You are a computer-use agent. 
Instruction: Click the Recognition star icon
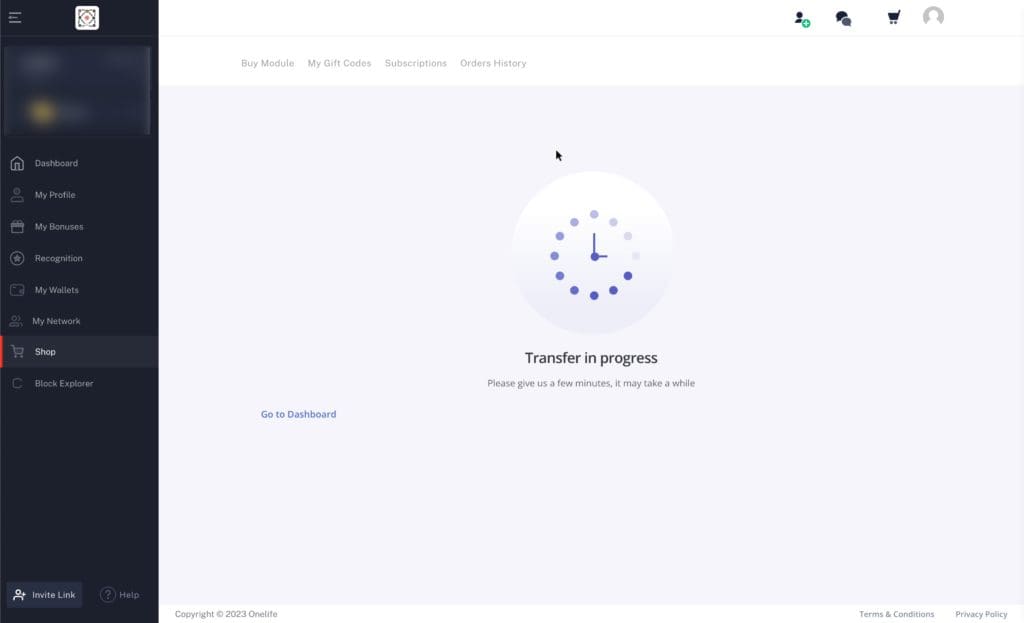(17, 258)
